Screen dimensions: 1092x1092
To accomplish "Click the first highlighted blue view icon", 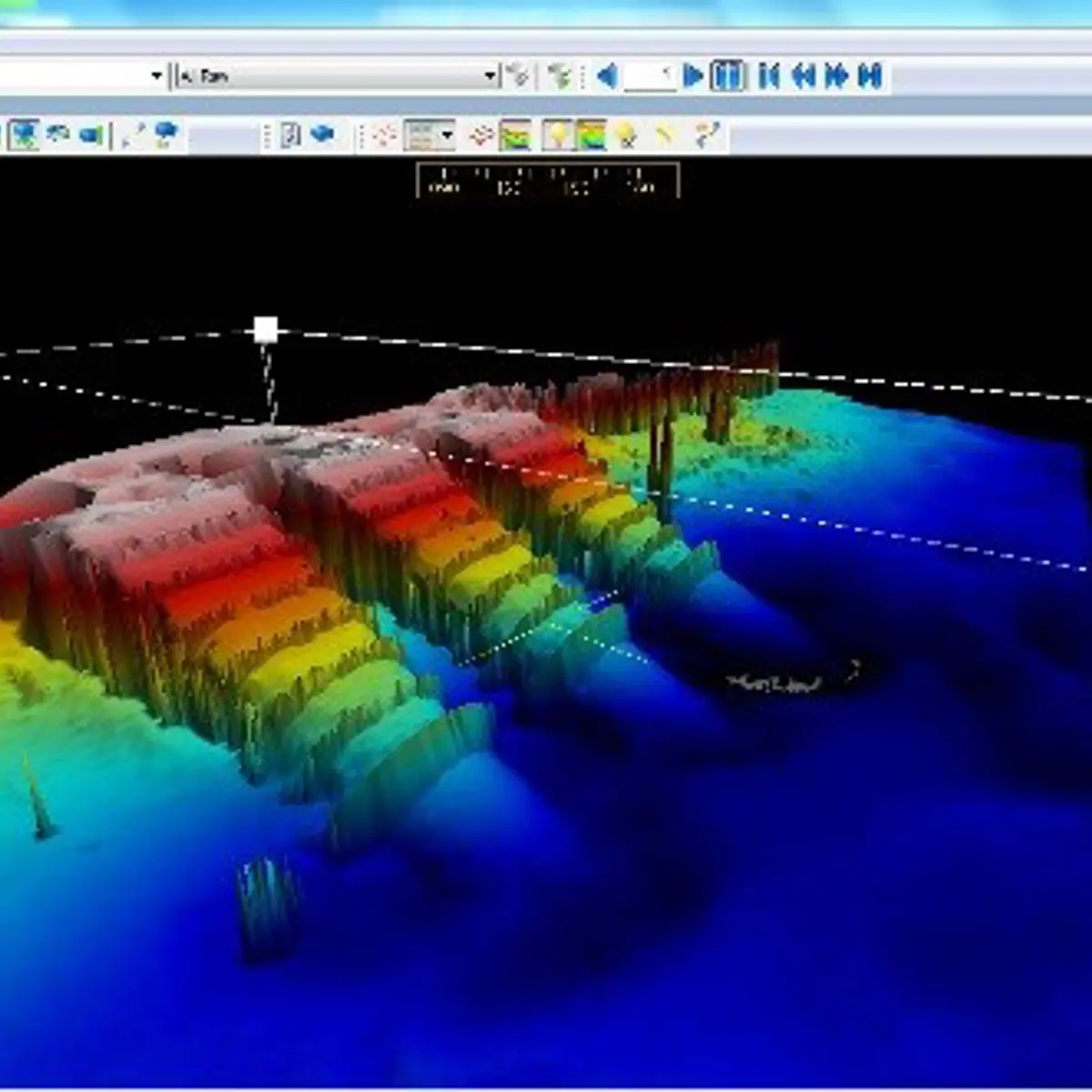I will [x=25, y=136].
